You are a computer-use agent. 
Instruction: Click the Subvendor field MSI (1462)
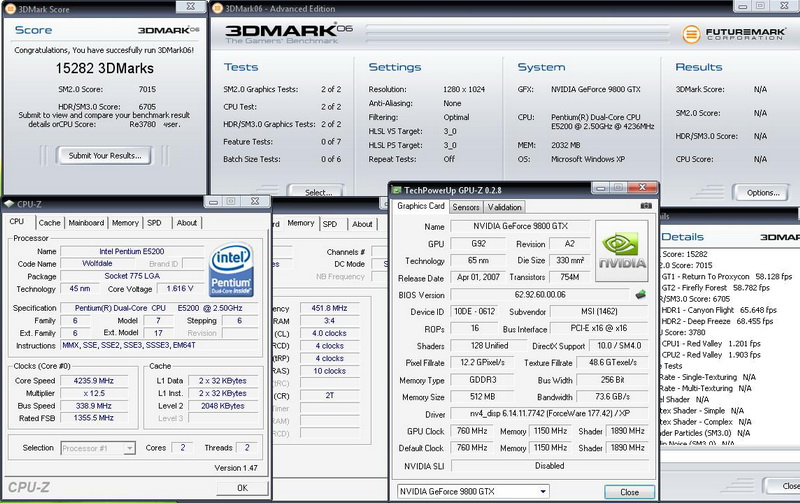click(599, 311)
